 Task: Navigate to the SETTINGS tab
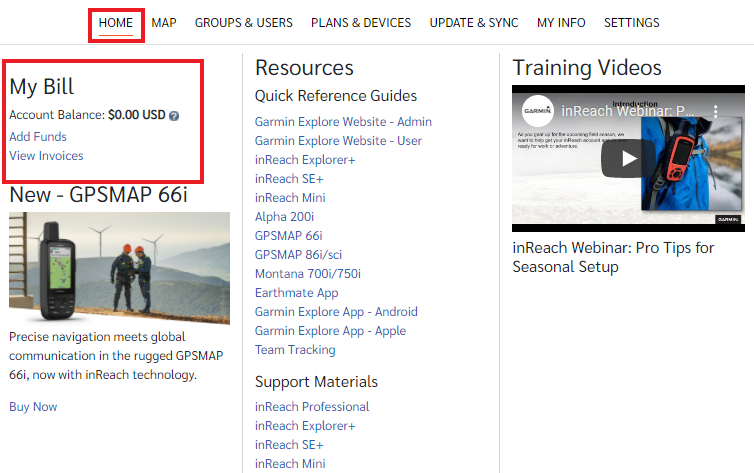631,23
